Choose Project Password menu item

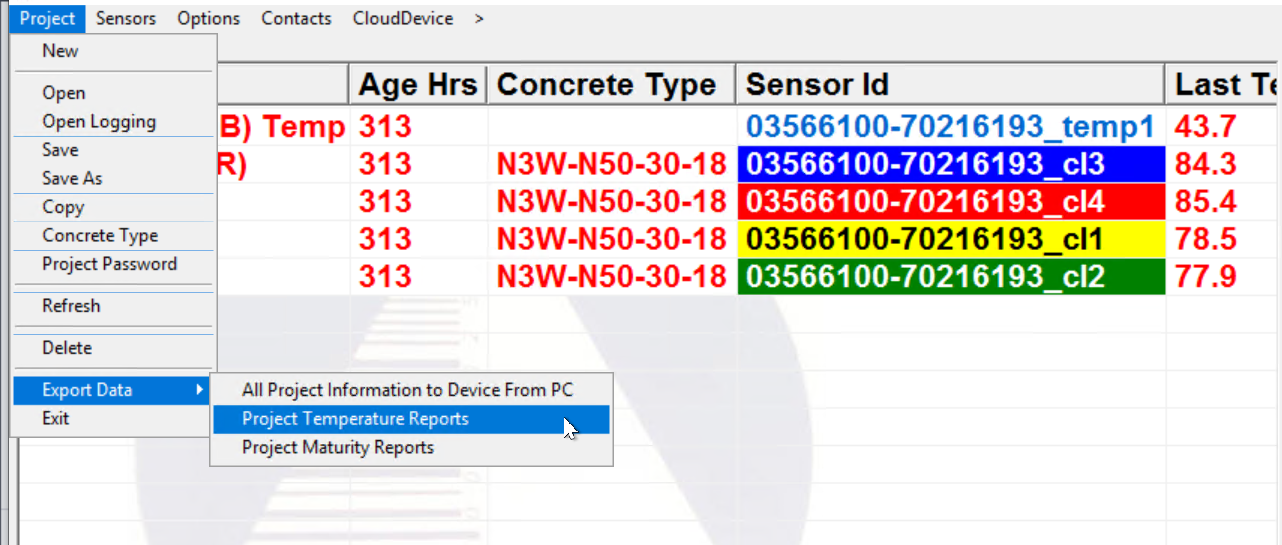109,264
